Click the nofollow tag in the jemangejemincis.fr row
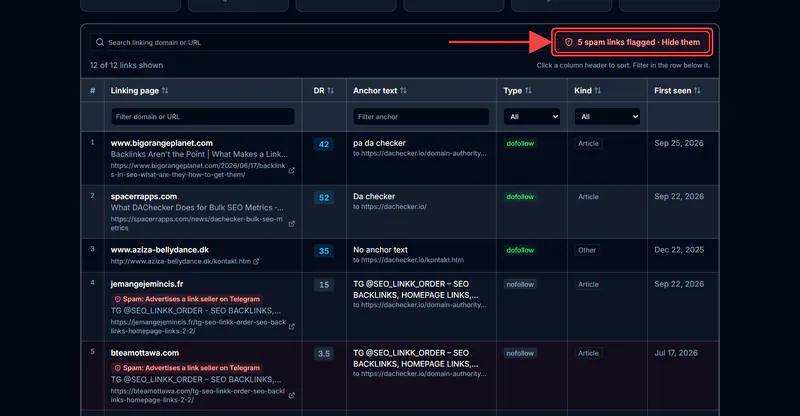800x416 pixels. click(520, 284)
